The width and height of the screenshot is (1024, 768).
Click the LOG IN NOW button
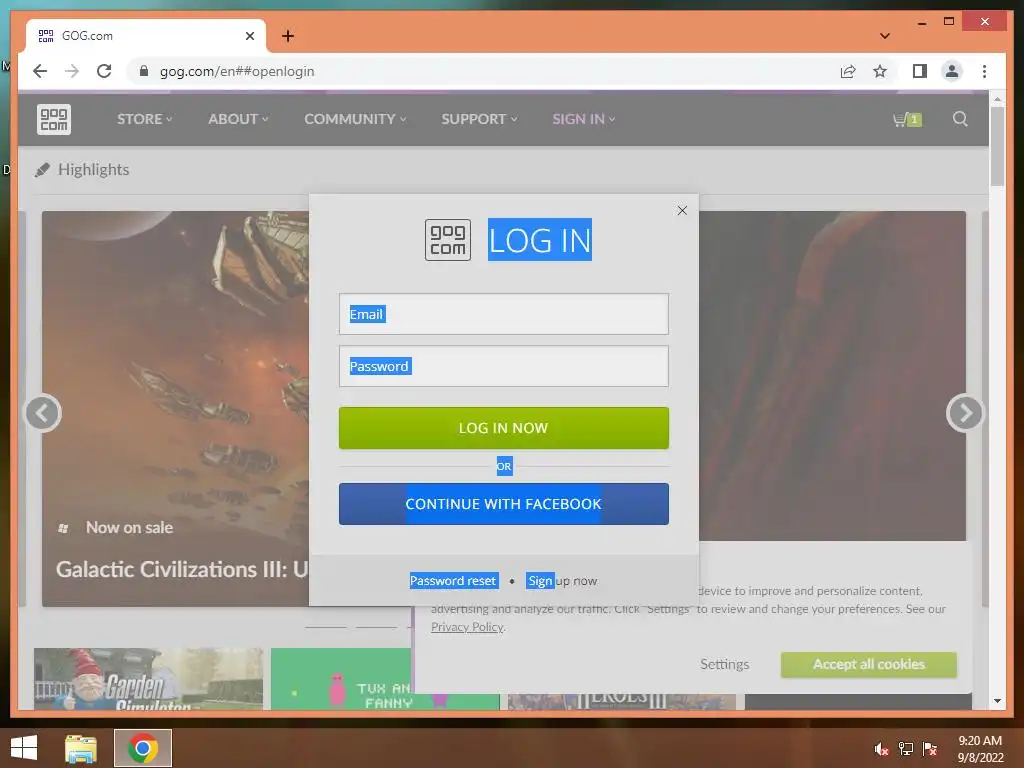pos(504,428)
